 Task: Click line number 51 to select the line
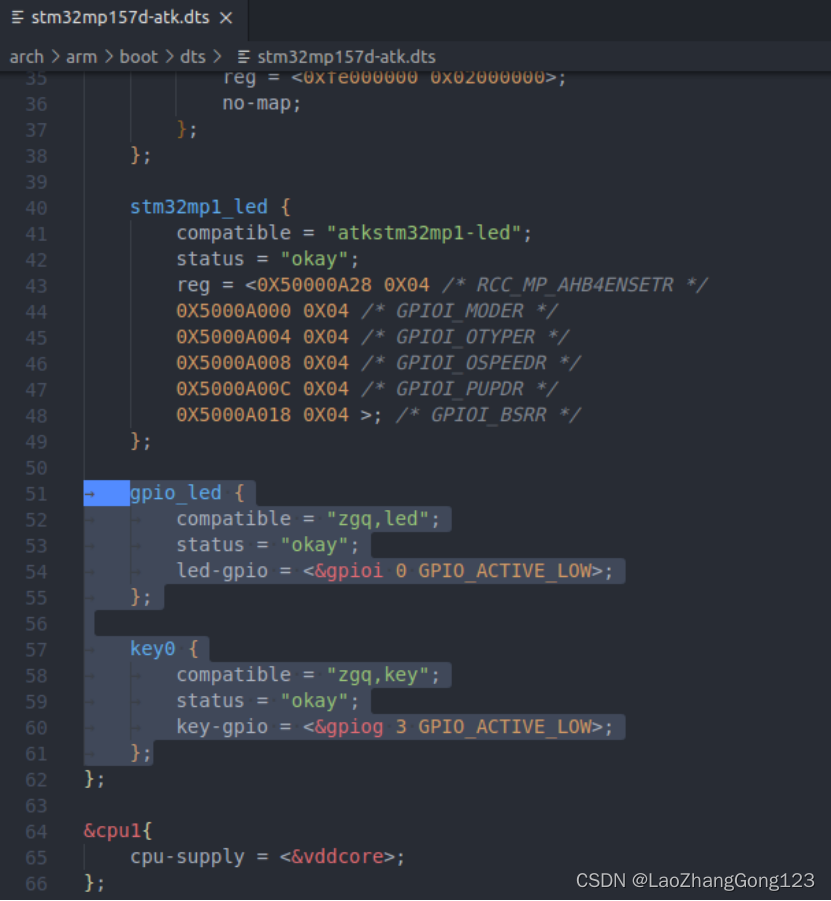coord(36,492)
